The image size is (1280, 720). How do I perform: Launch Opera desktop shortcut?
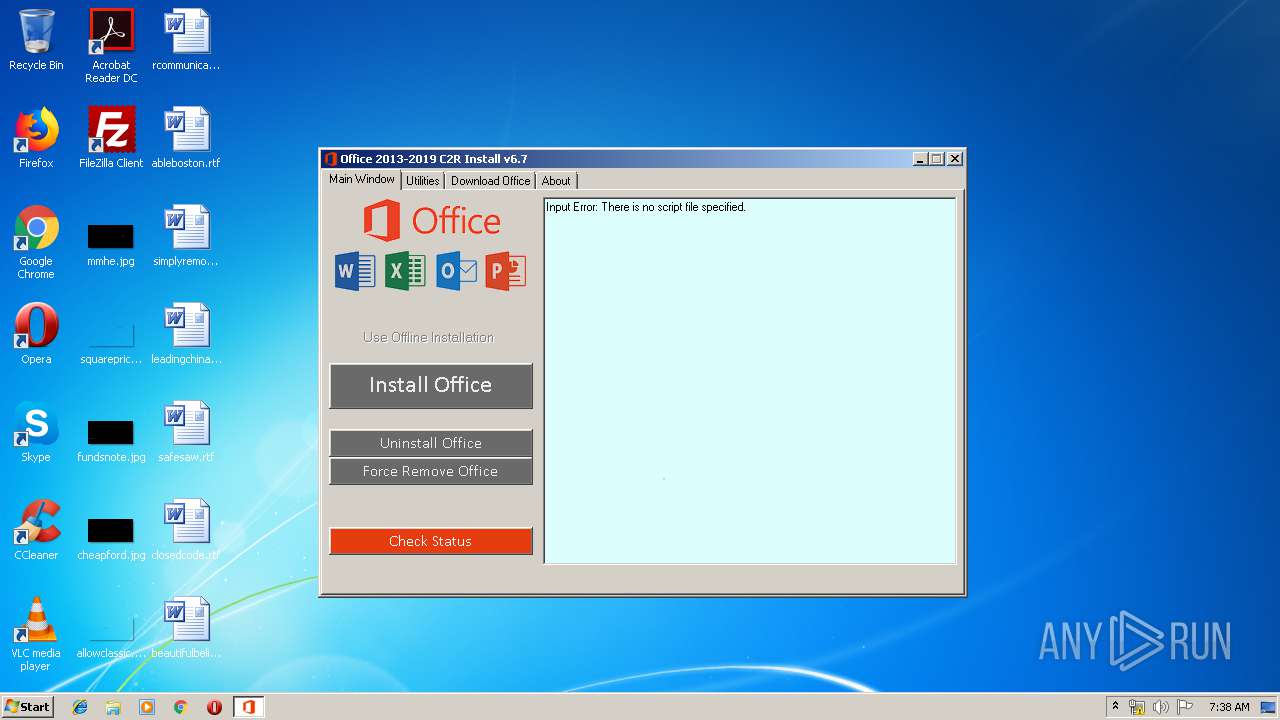click(36, 334)
